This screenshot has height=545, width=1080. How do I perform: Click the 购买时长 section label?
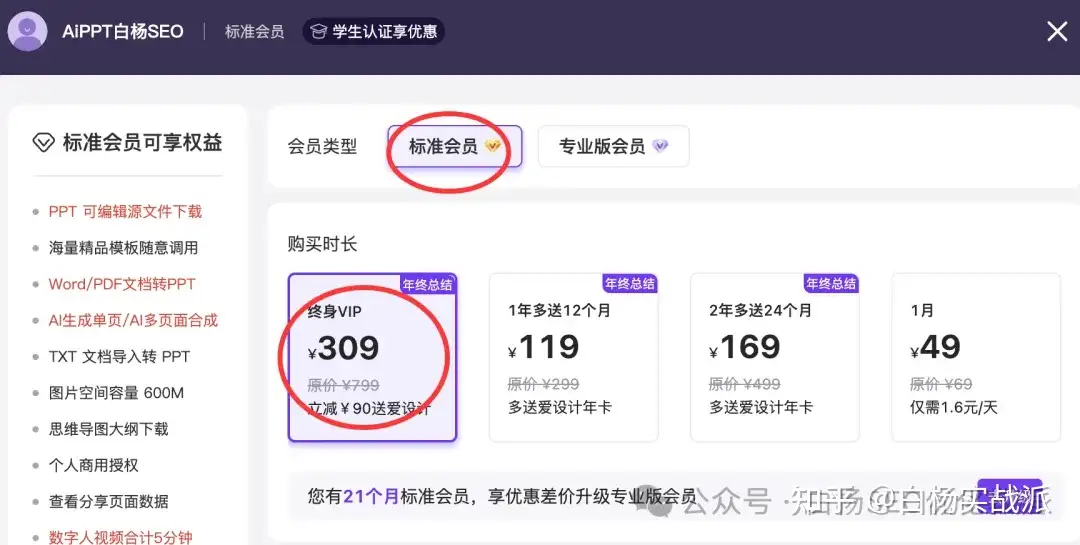pos(322,244)
